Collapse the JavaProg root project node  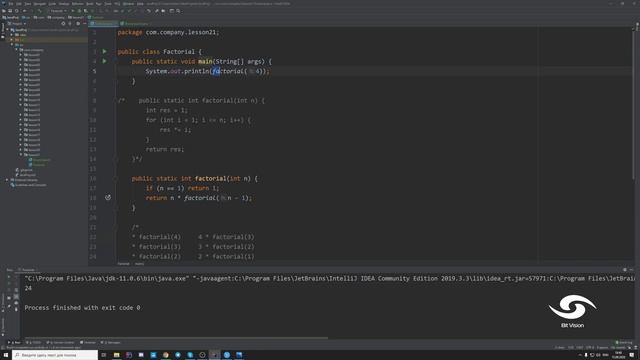tap(7, 30)
